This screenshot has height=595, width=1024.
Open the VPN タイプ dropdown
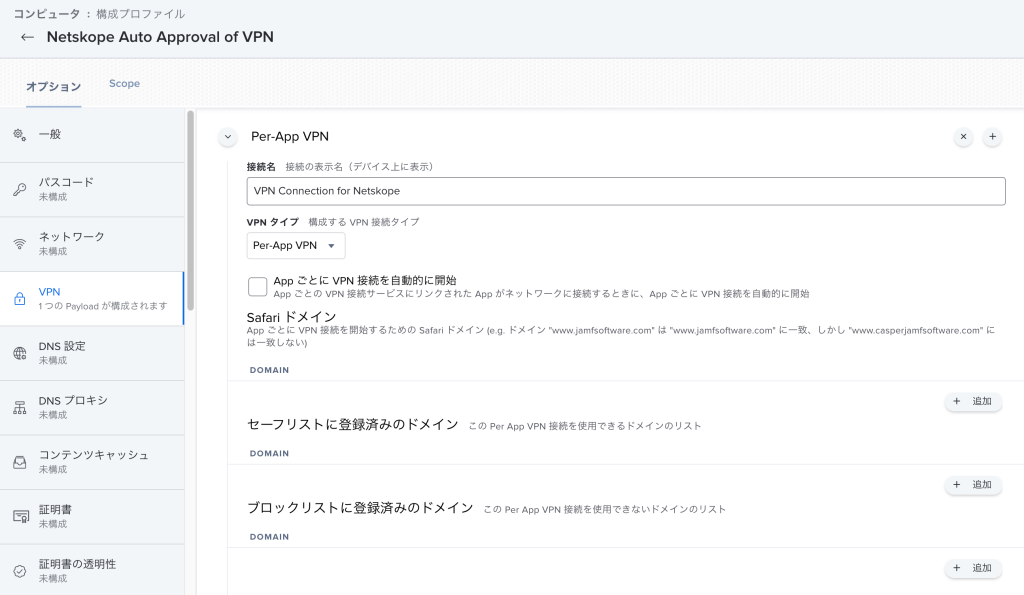pyautogui.click(x=296, y=246)
